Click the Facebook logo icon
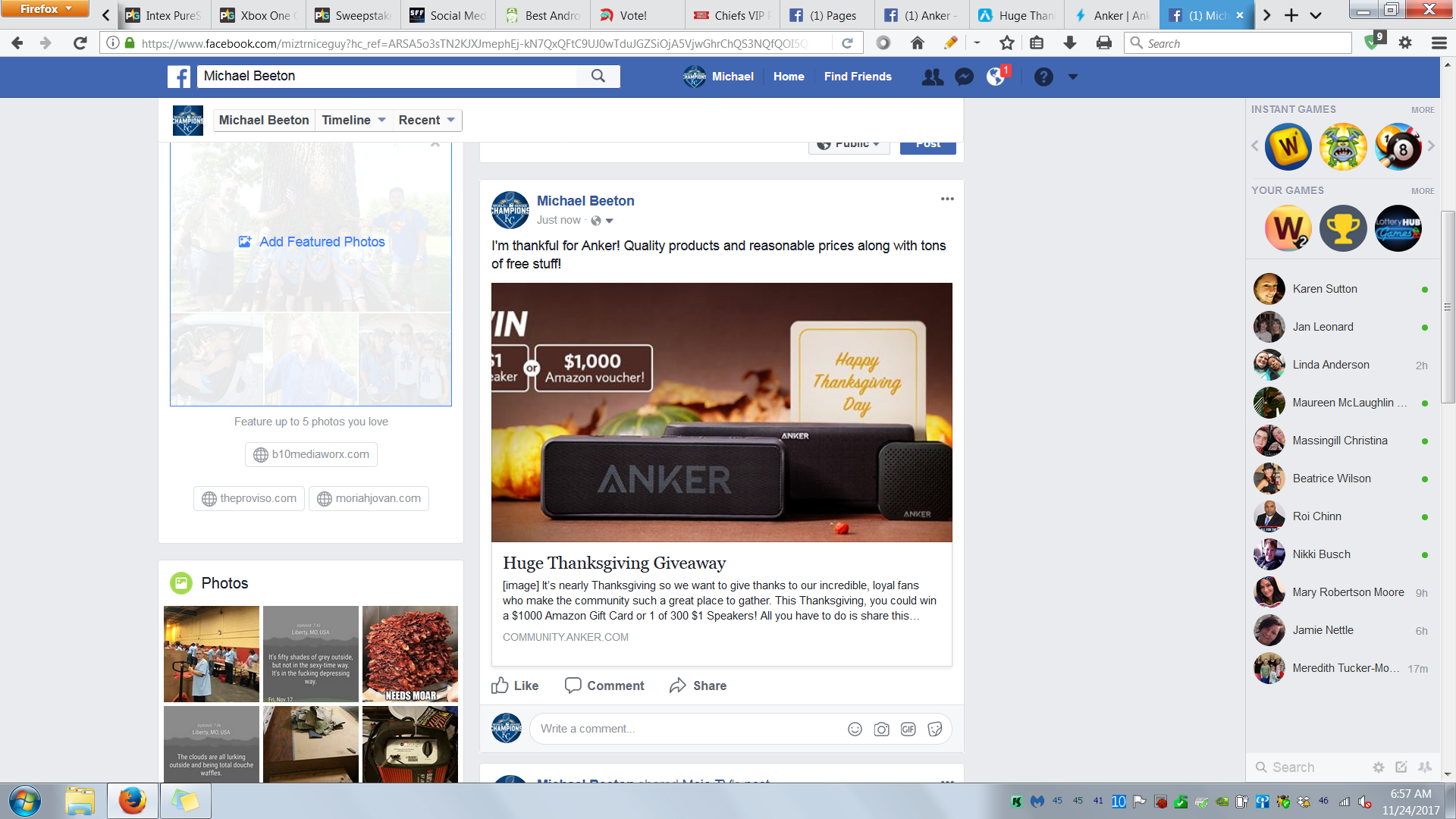The image size is (1456, 819). (x=179, y=77)
